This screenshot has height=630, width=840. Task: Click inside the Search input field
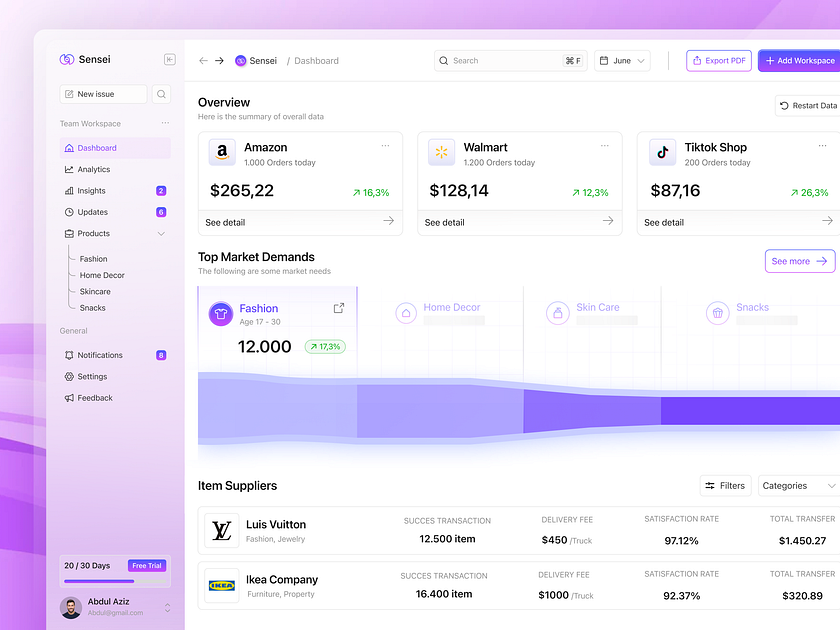[x=505, y=60]
